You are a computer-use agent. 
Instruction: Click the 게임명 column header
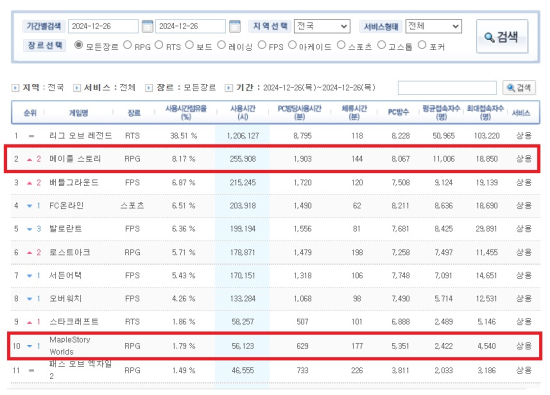tap(79, 113)
